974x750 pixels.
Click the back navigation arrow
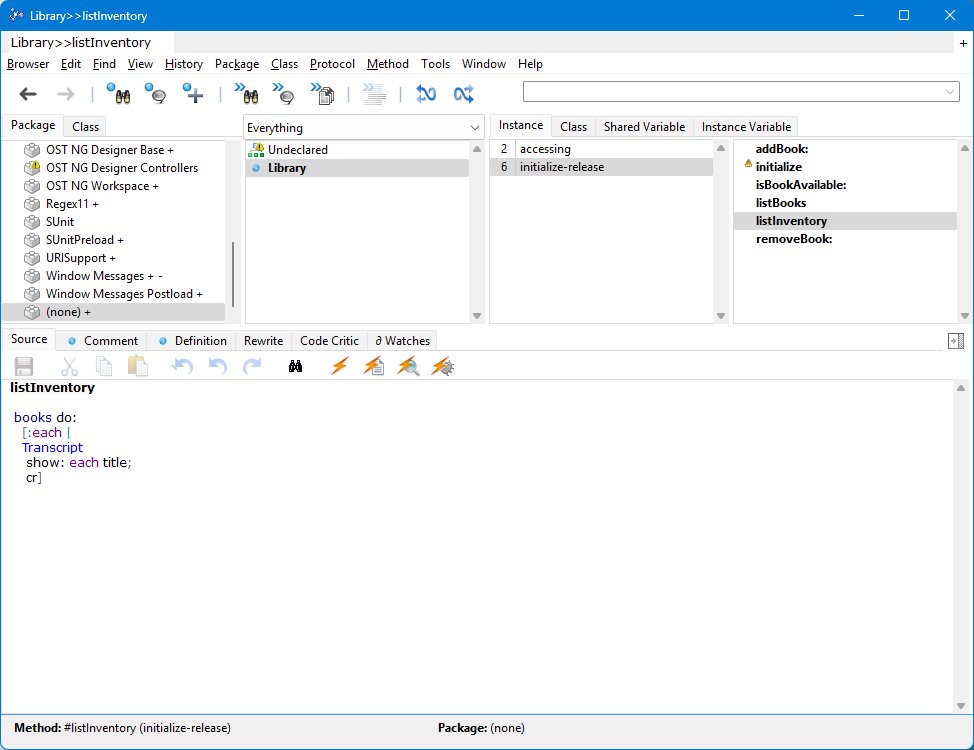(x=28, y=94)
